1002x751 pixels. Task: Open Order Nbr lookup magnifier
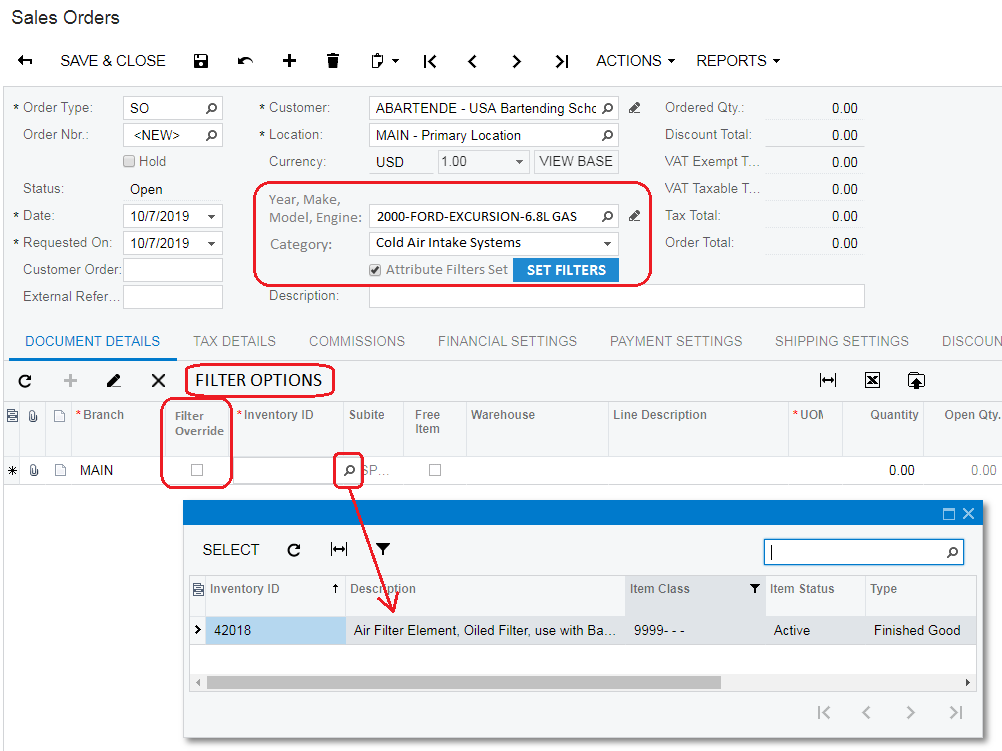[212, 135]
